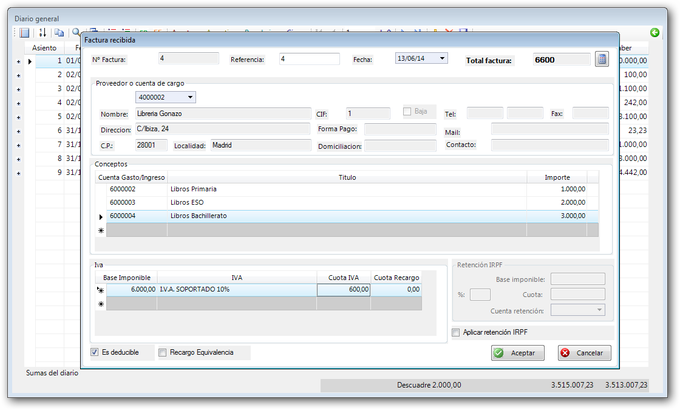Image resolution: width=680 pixels, height=410 pixels.
Task: Click the Localidad field Madrid
Action: pos(261,145)
